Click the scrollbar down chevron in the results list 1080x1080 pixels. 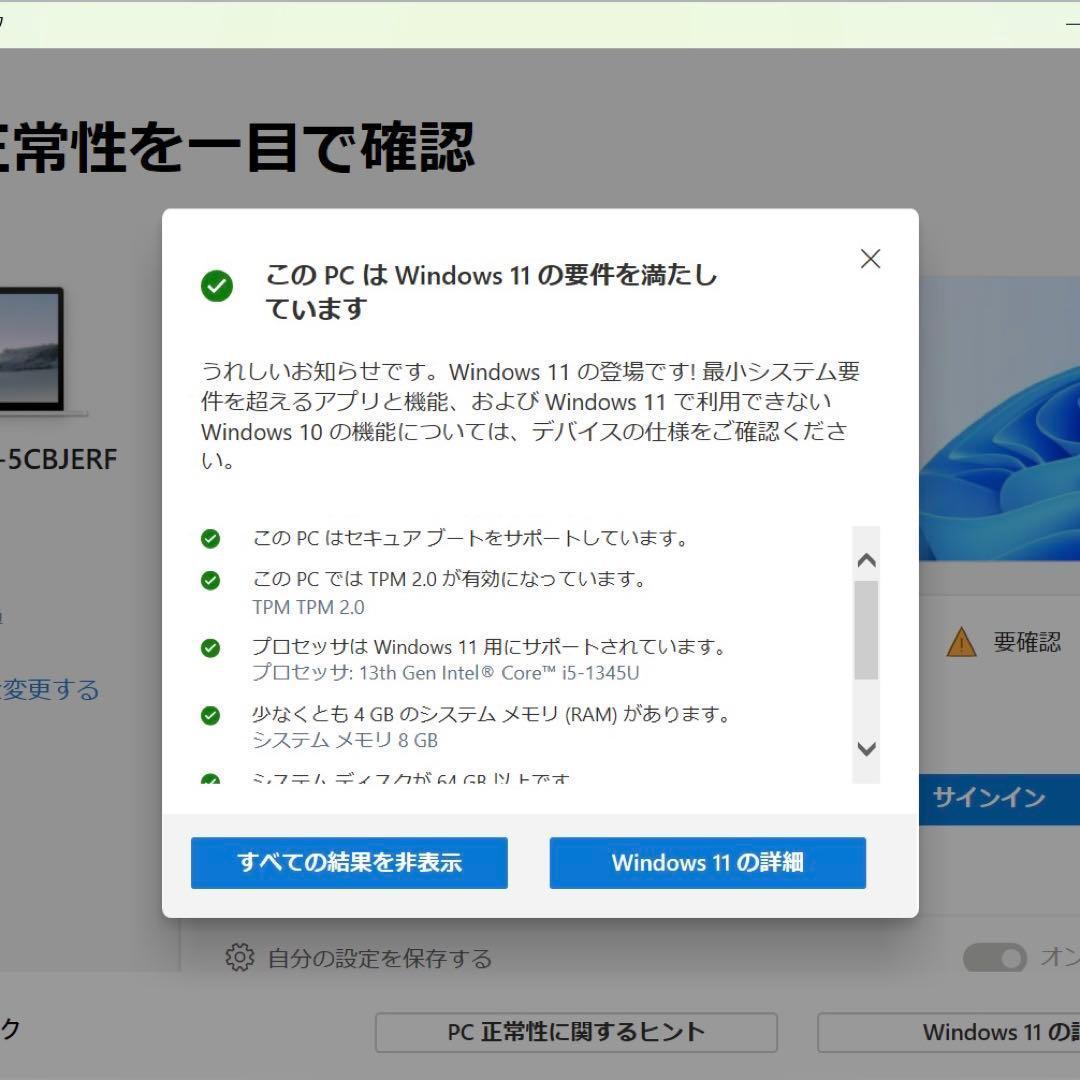click(865, 749)
